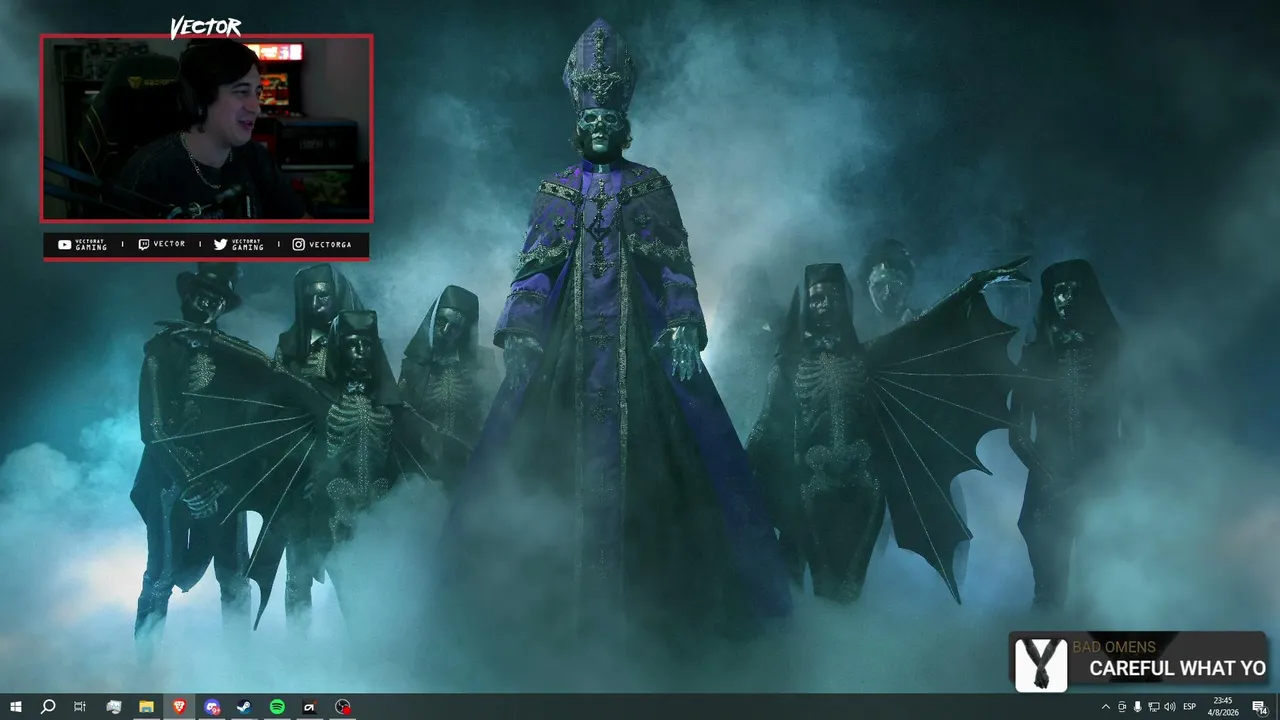Image resolution: width=1280 pixels, height=720 pixels.
Task: Click the Instagram logo in stream overlay
Action: pos(299,244)
